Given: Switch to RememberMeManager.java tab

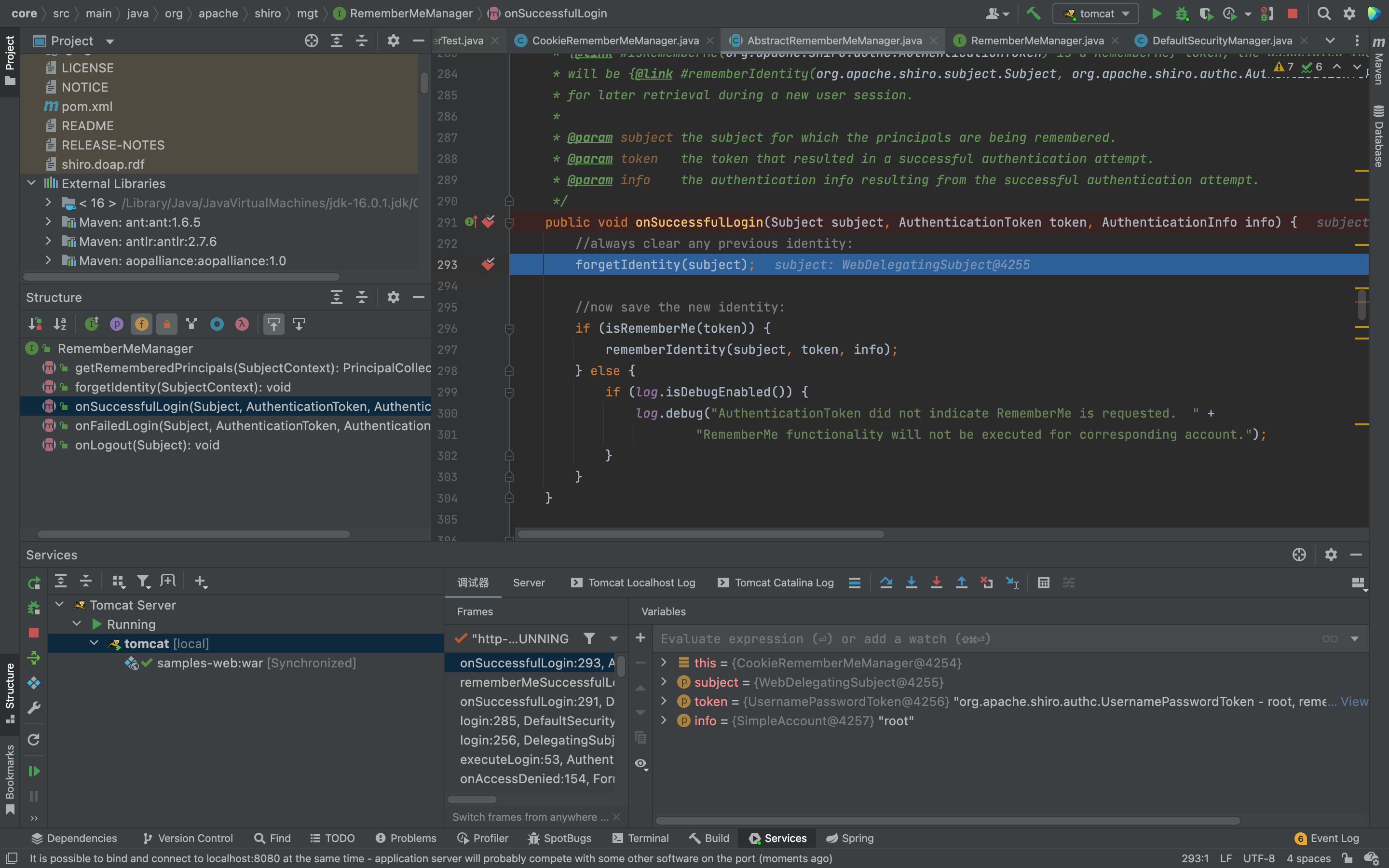Looking at the screenshot, I should click(1036, 41).
